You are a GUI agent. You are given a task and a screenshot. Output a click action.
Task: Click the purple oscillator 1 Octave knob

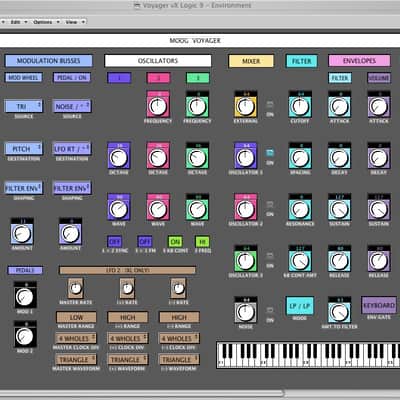(x=119, y=158)
